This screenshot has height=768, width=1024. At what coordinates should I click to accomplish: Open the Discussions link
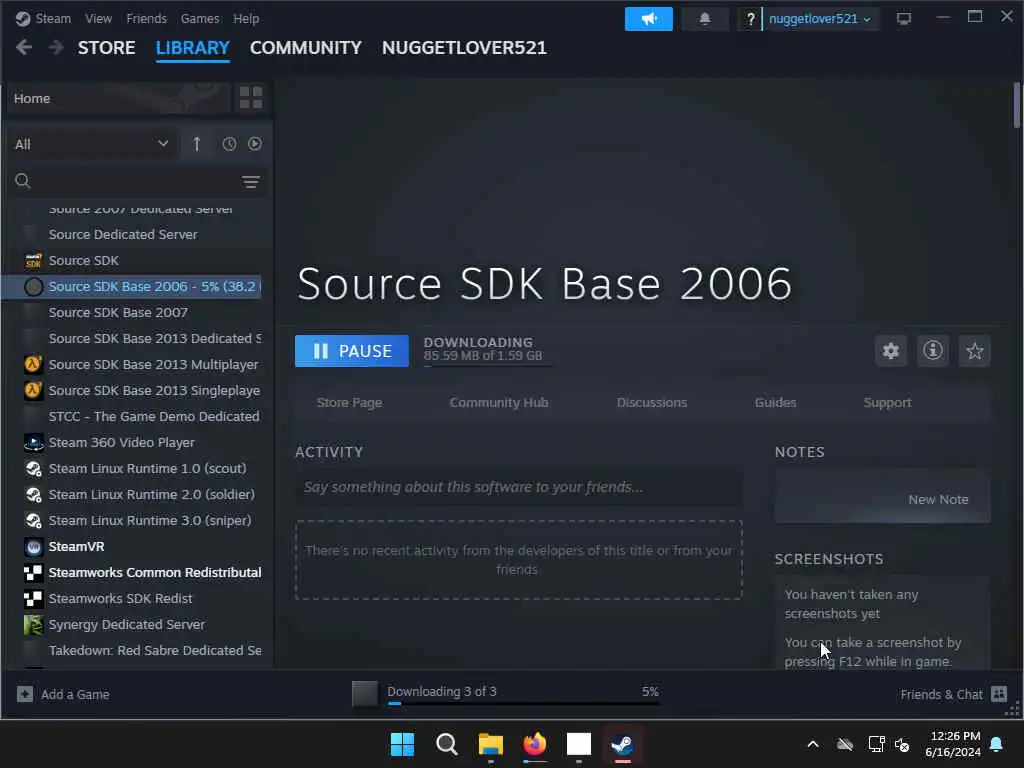pos(652,402)
